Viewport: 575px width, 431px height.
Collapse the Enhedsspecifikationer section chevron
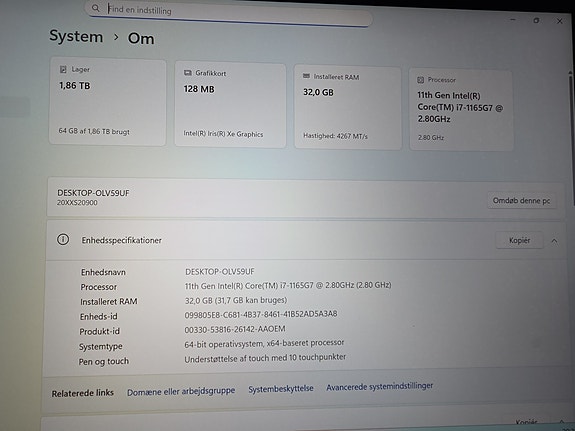(x=554, y=241)
